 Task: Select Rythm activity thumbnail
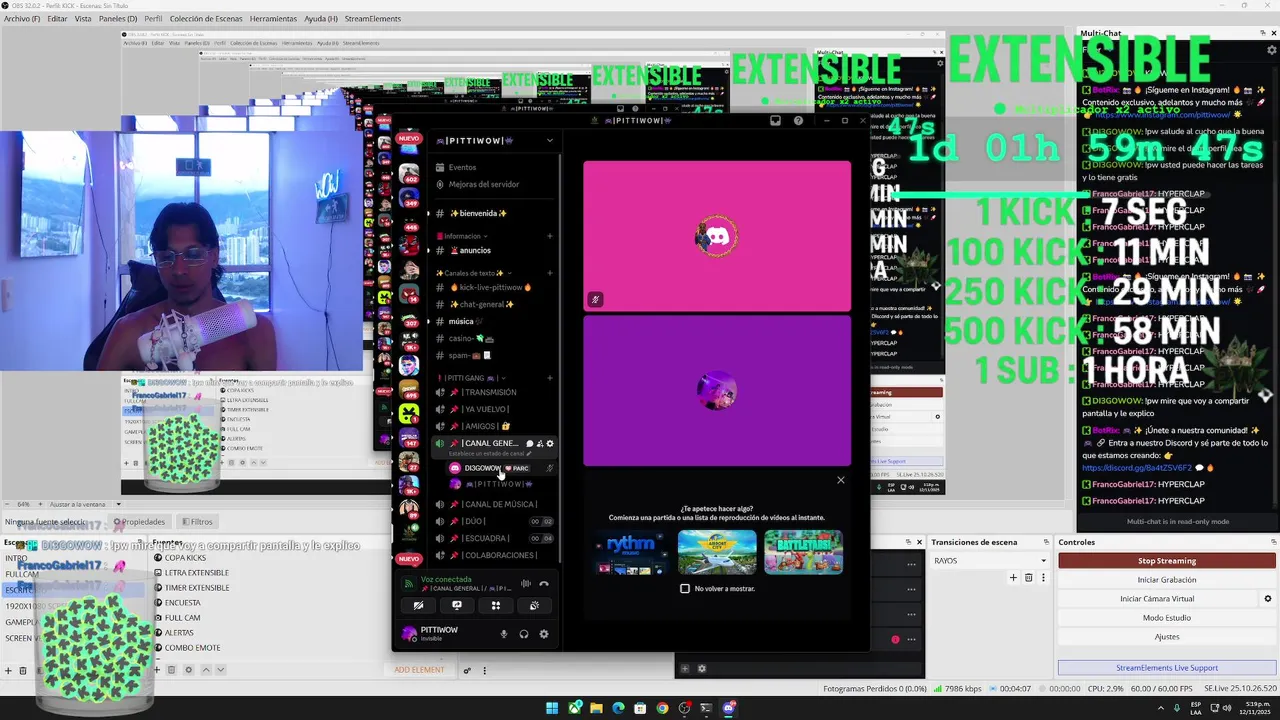point(631,552)
